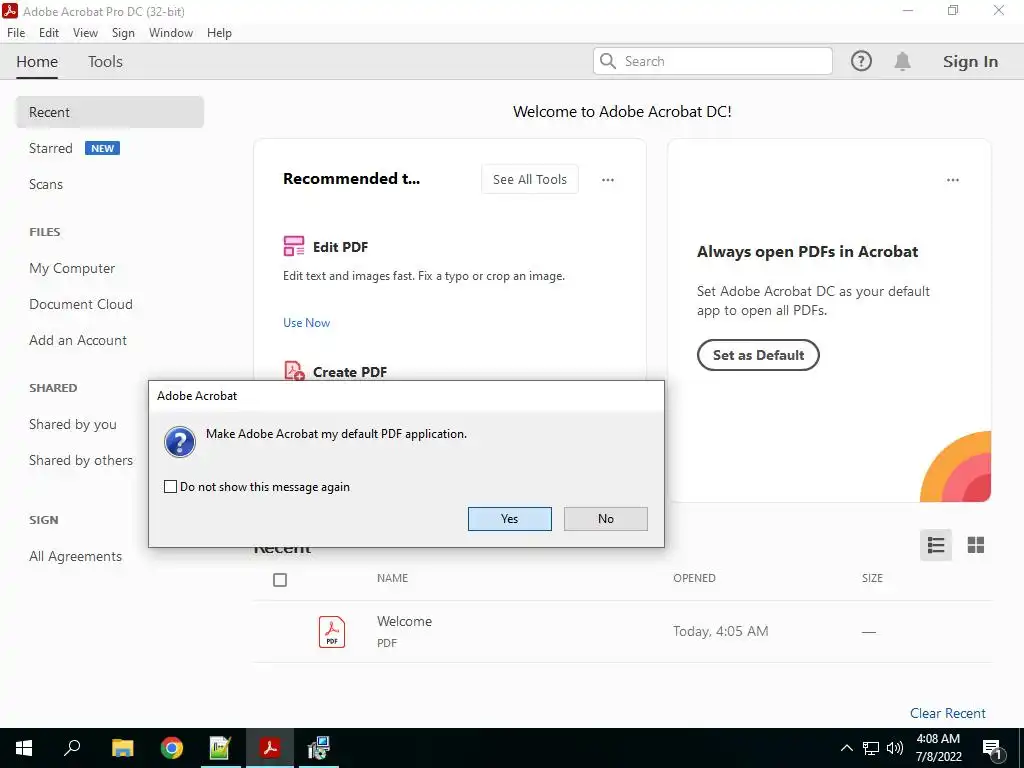
Task: Open the Window menu
Action: click(171, 33)
